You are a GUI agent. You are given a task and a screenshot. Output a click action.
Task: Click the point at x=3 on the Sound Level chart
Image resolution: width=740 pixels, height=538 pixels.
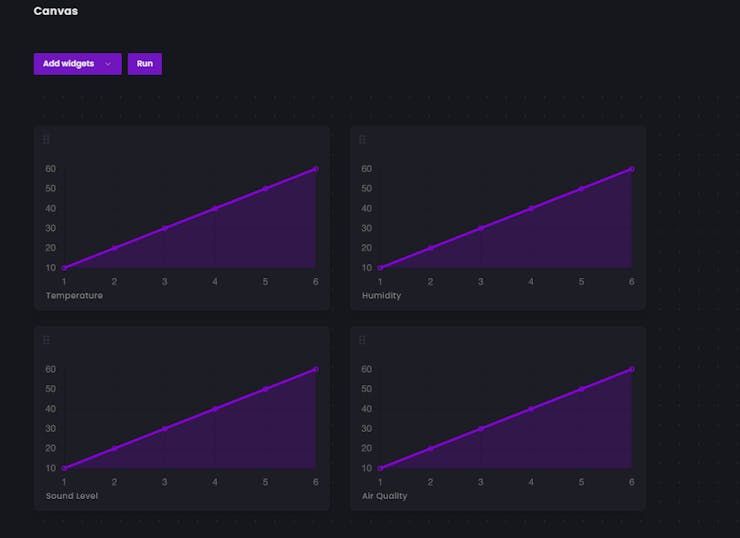(x=165, y=429)
